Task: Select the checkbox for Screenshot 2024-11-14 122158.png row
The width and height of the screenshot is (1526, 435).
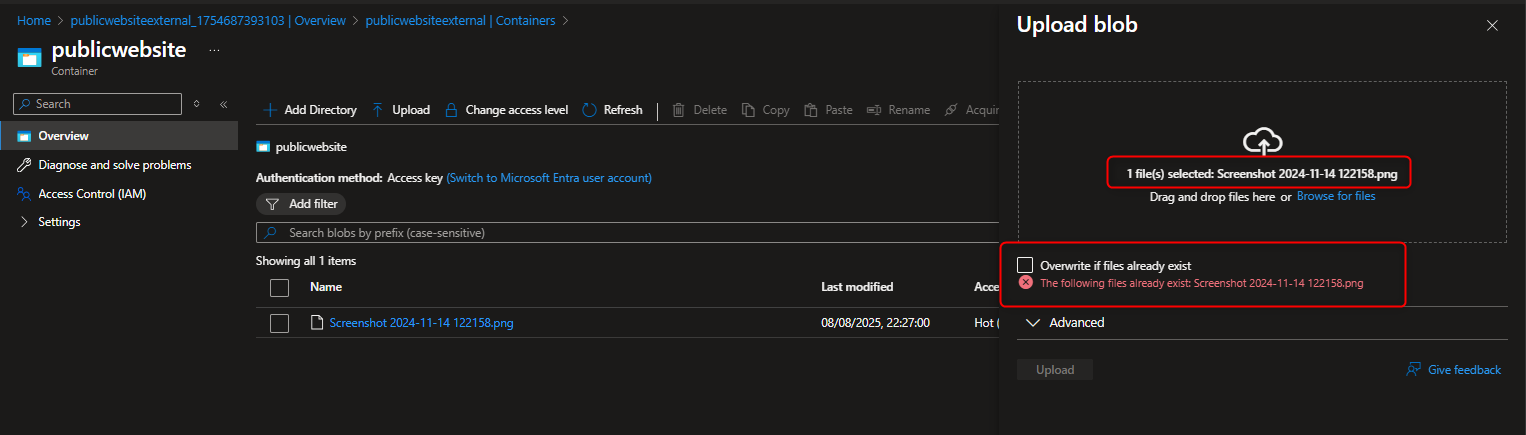Action: click(x=280, y=323)
